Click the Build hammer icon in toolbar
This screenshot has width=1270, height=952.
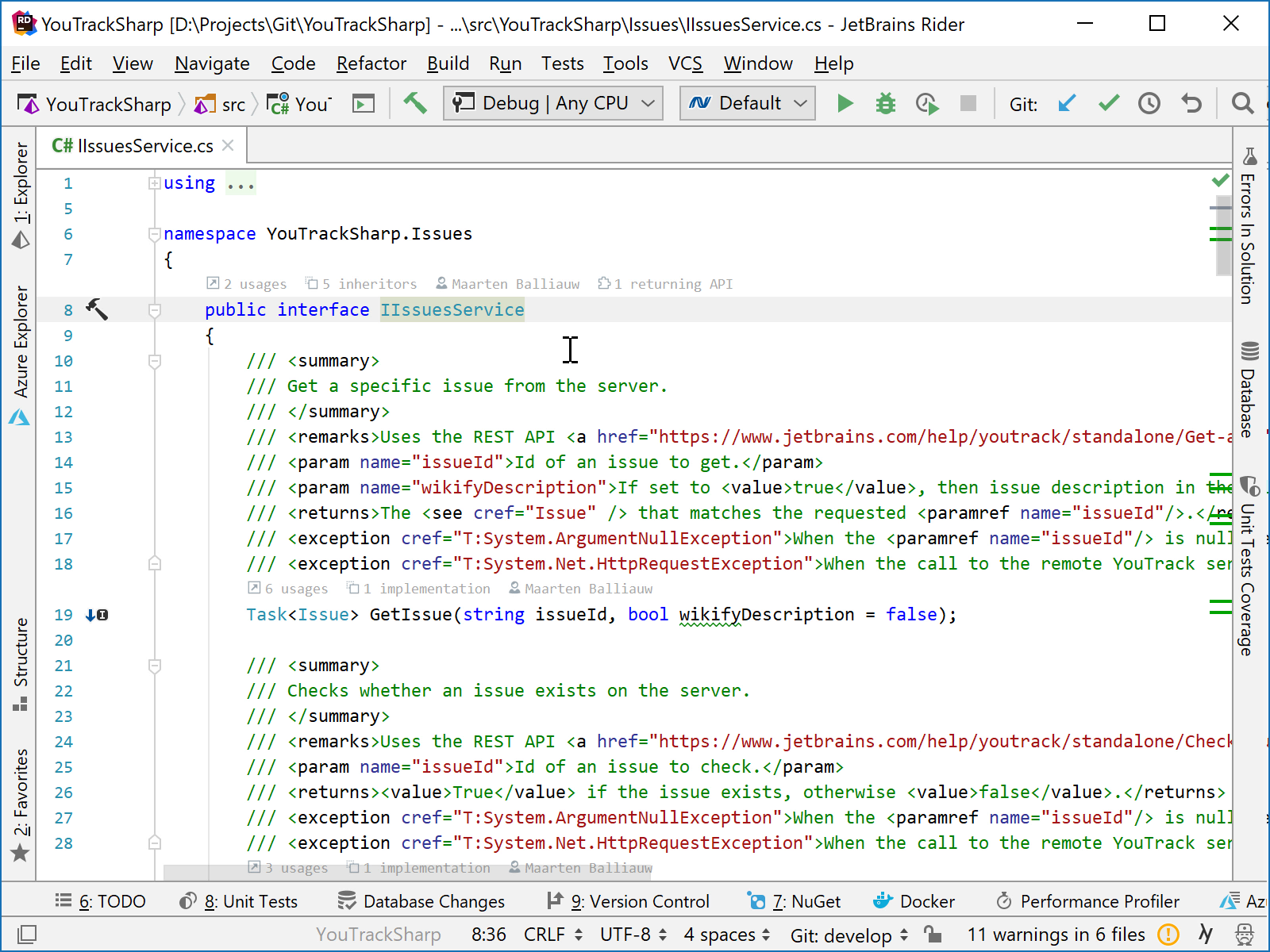point(414,103)
